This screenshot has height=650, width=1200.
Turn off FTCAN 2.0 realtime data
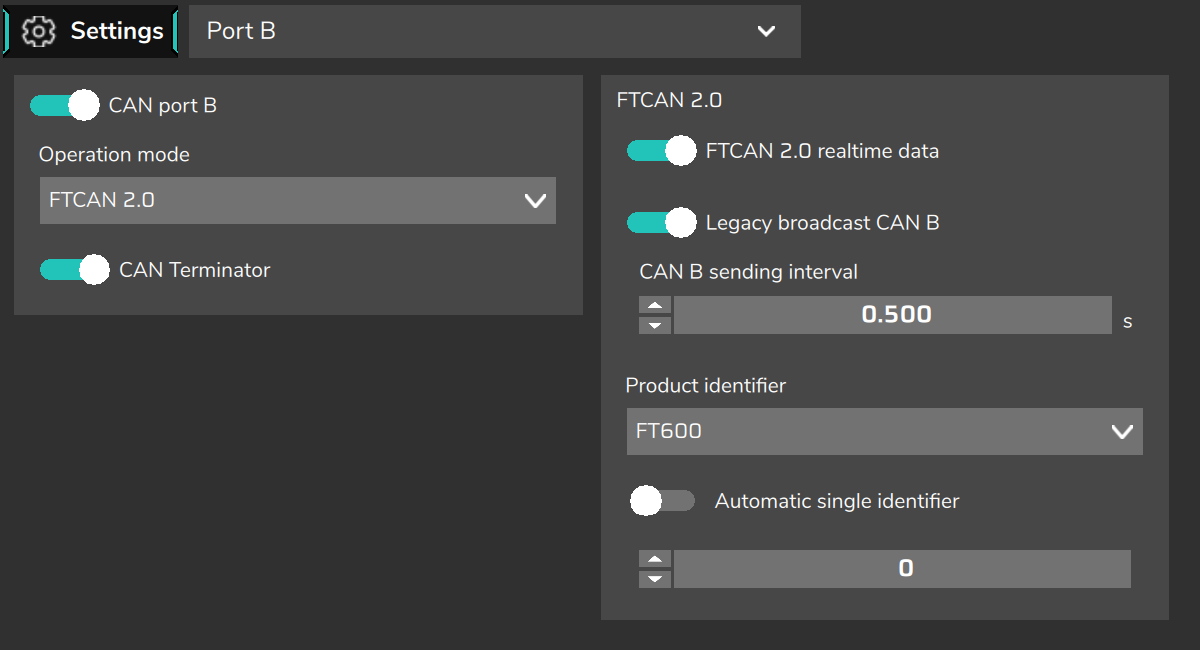[662, 151]
